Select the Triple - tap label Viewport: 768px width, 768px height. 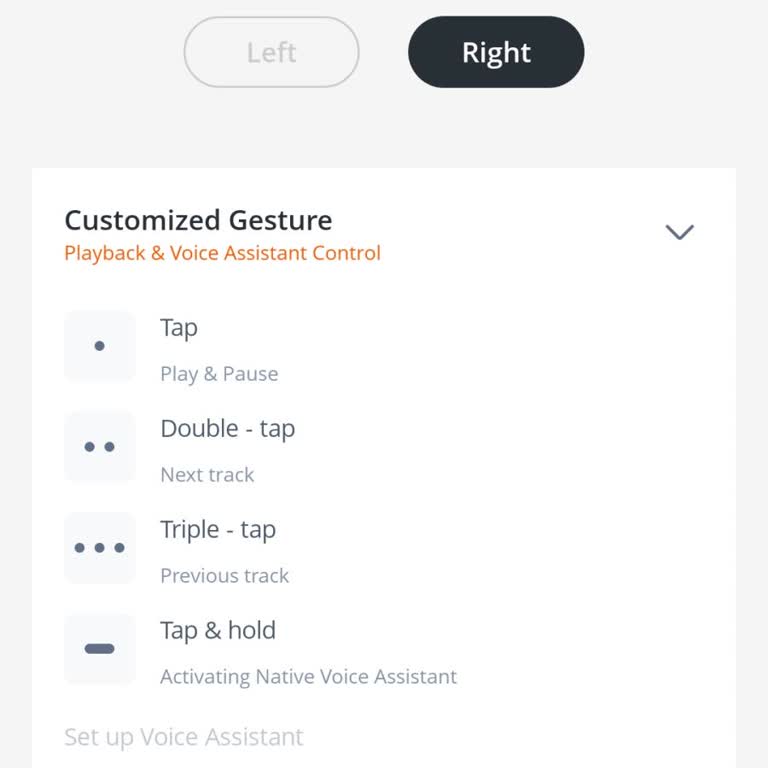[x=217, y=530]
